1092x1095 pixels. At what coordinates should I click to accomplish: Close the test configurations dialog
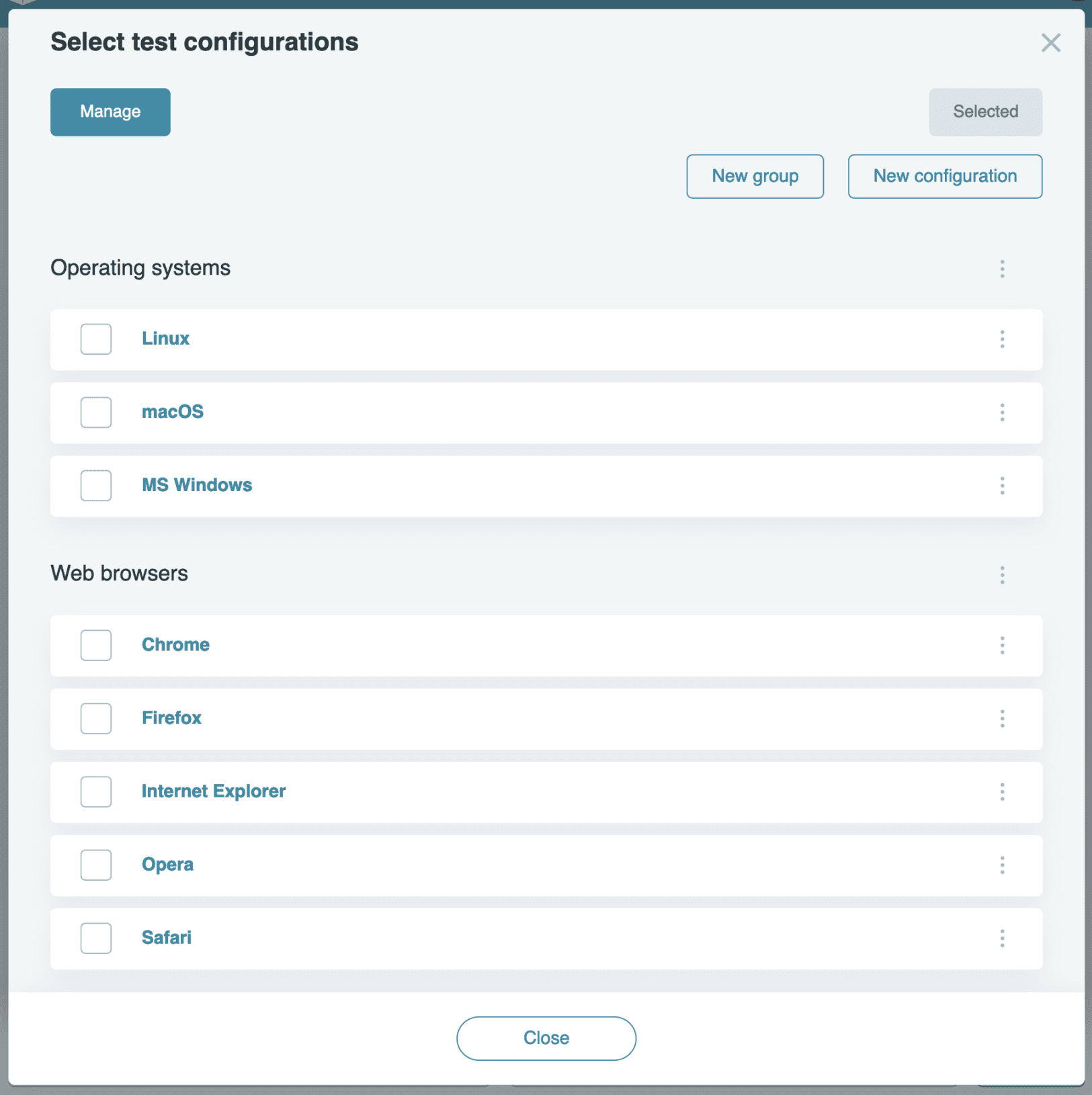[x=546, y=1038]
